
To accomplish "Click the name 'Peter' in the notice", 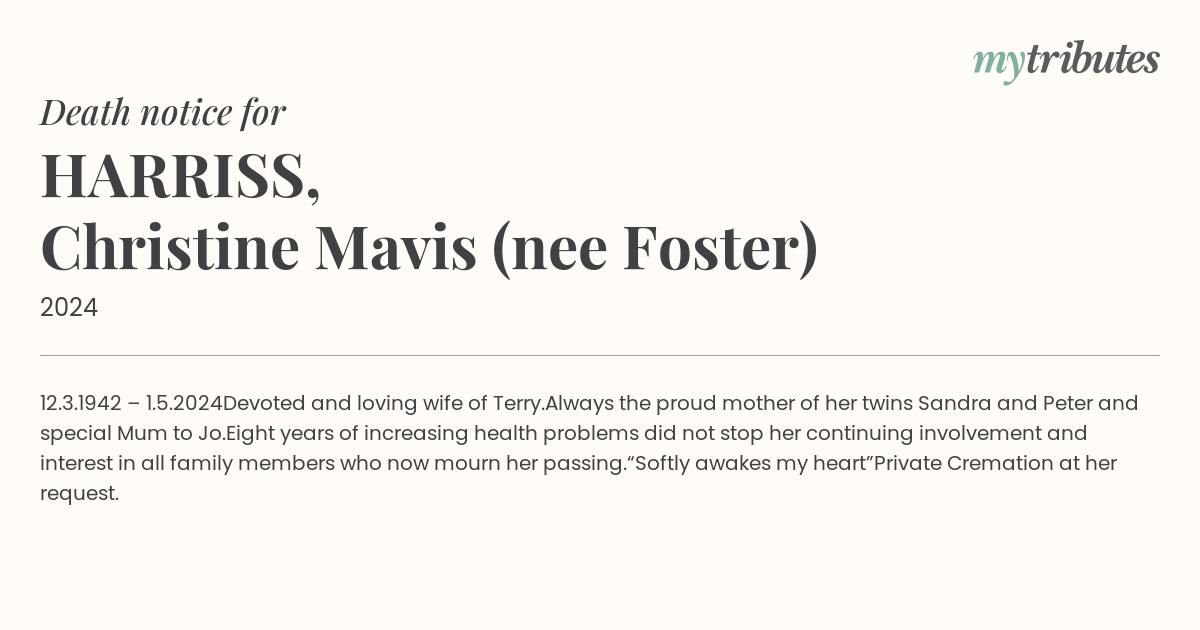I will pos(1068,404).
